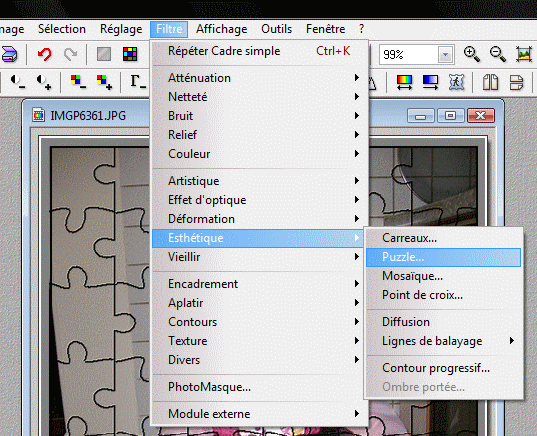Expand Lignes de balayage submenu
The image size is (537, 436).
pos(444,341)
